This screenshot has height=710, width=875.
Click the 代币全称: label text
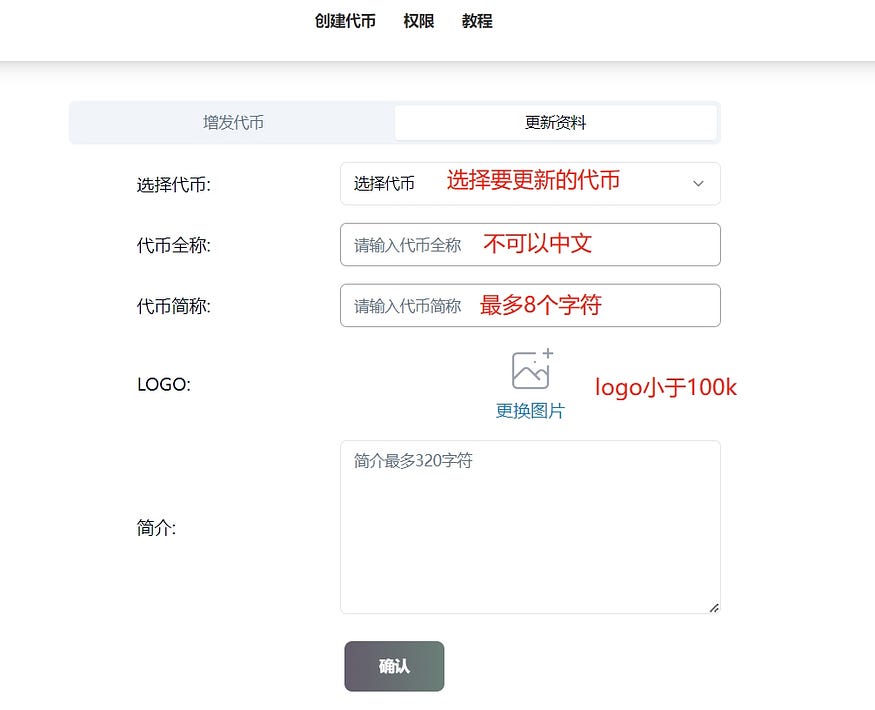[x=174, y=245]
